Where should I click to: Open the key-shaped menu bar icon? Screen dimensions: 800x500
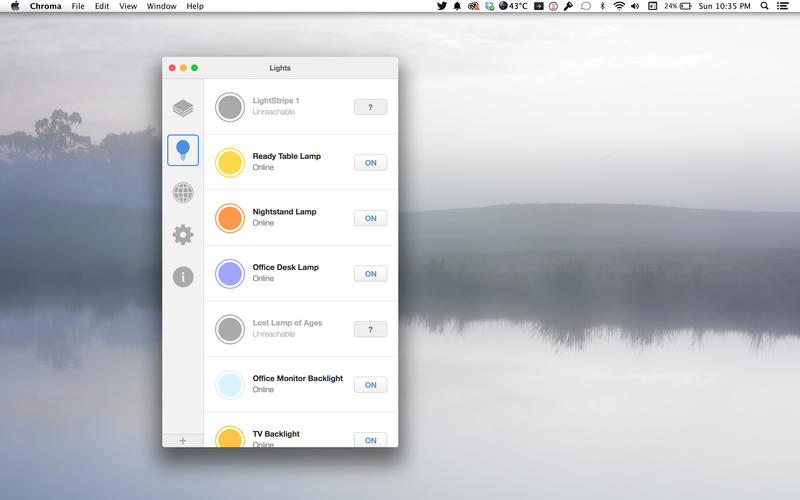568,6
